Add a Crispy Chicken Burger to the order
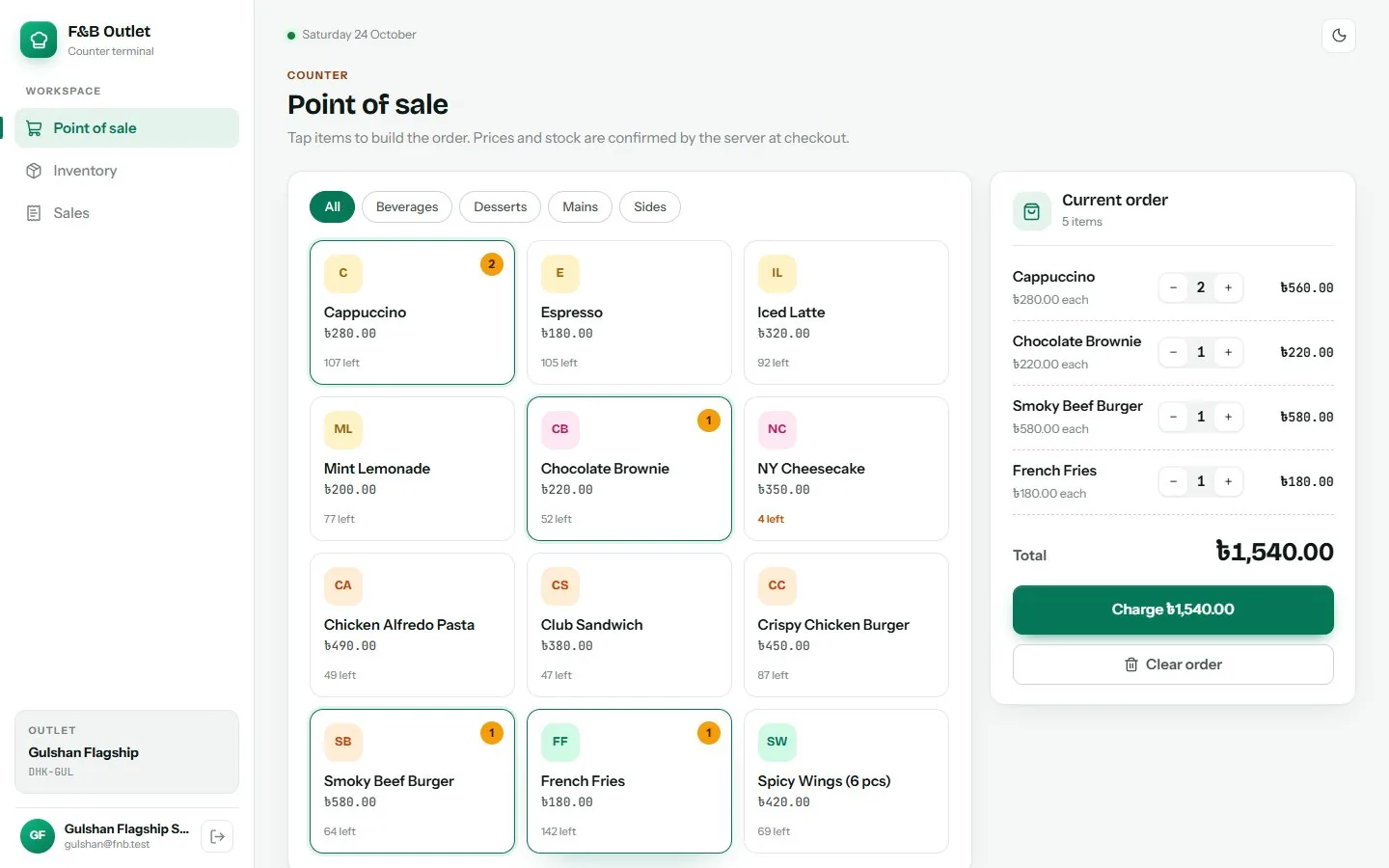This screenshot has height=868, width=1389. pos(846,625)
